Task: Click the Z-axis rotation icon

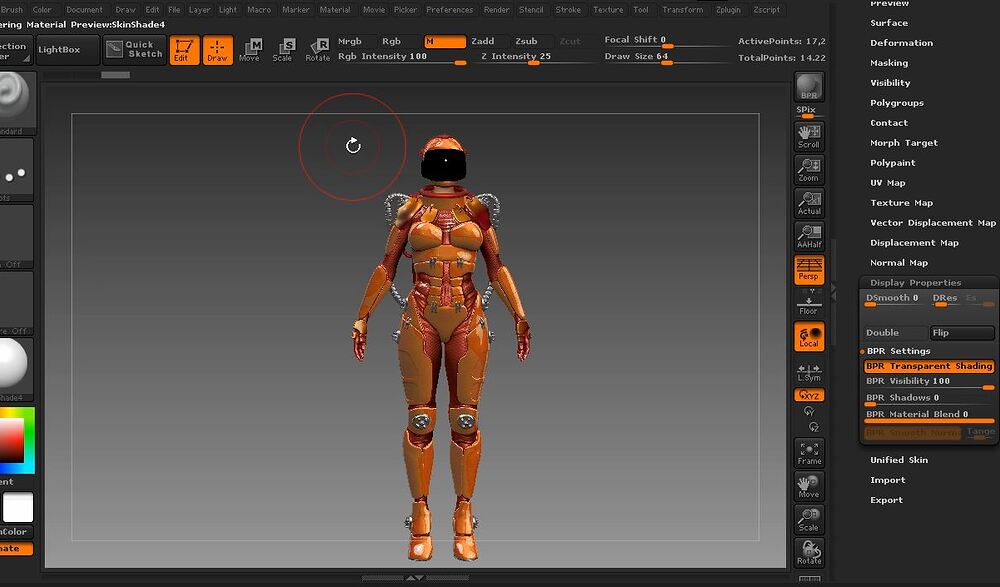Action: point(813,427)
